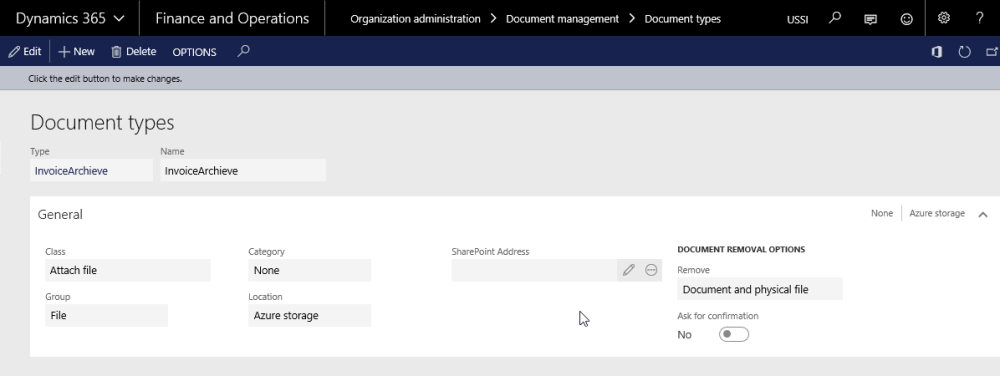Click 'None' summary text in General header

click(881, 213)
